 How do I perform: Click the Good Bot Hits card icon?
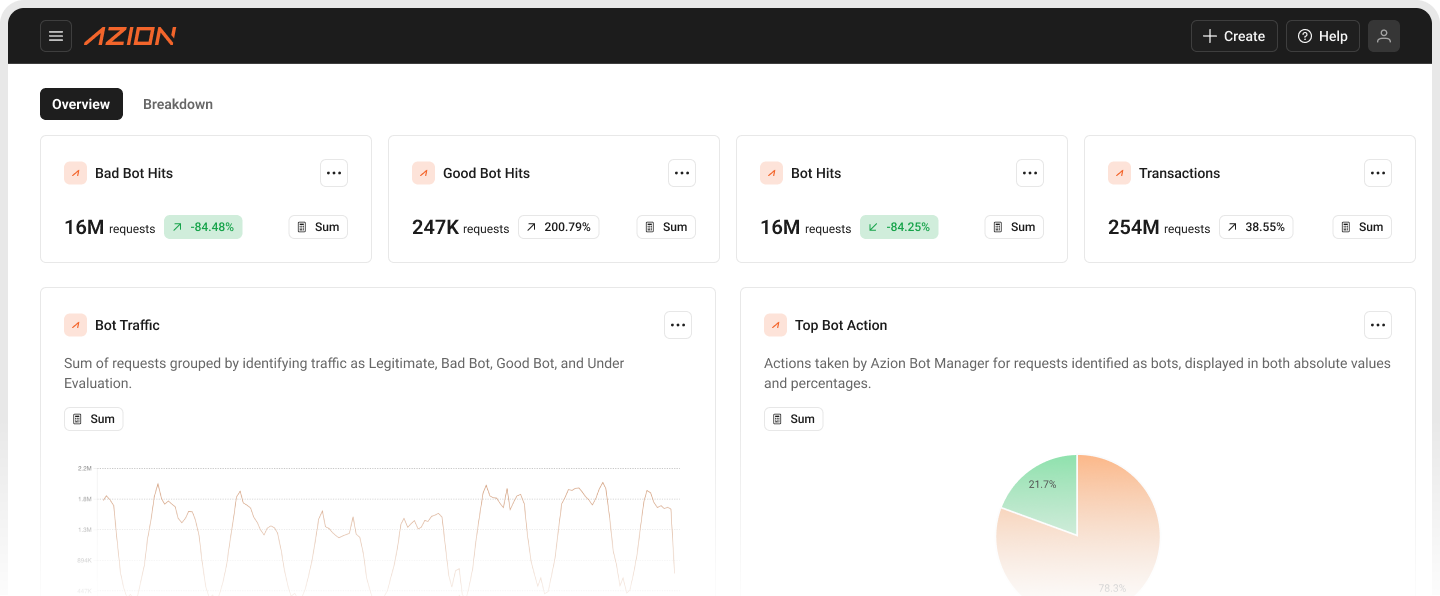424,173
